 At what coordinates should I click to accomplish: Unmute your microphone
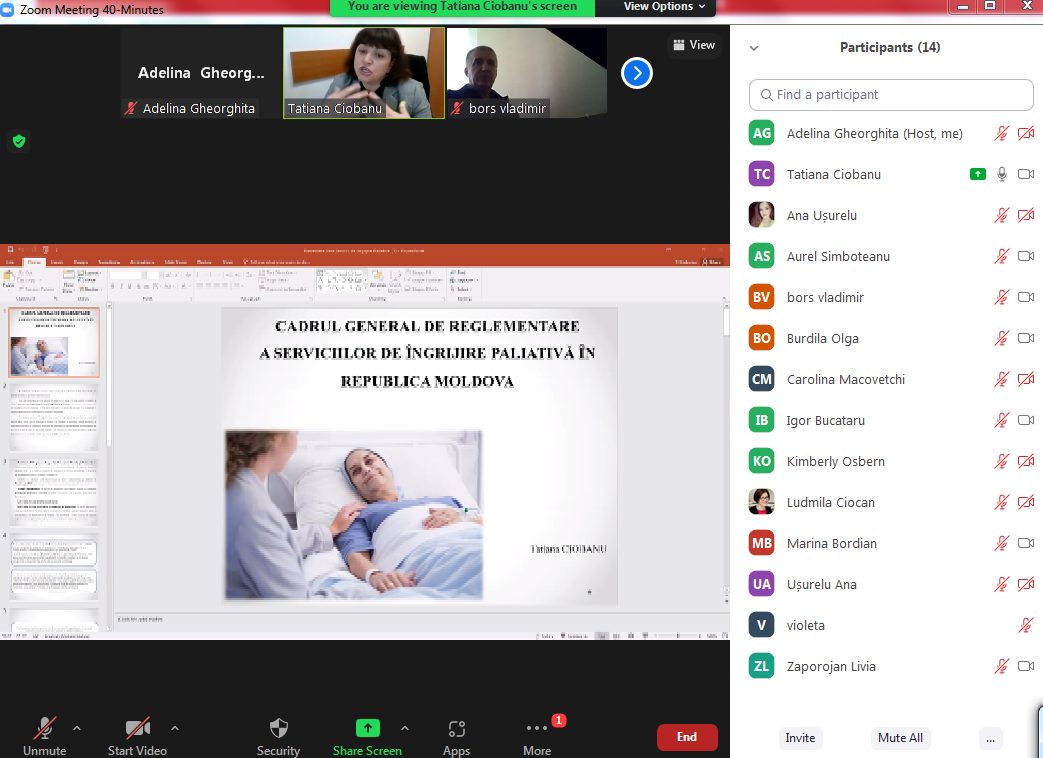(45, 729)
